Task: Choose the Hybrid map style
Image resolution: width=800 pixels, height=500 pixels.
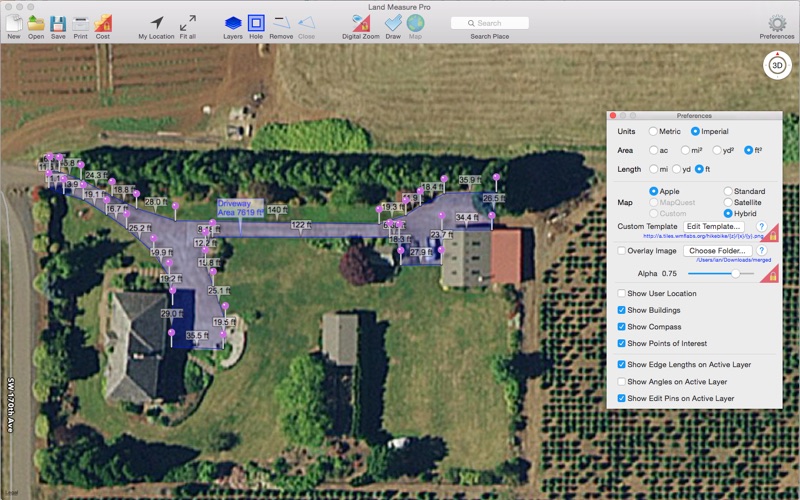Action: [x=728, y=213]
